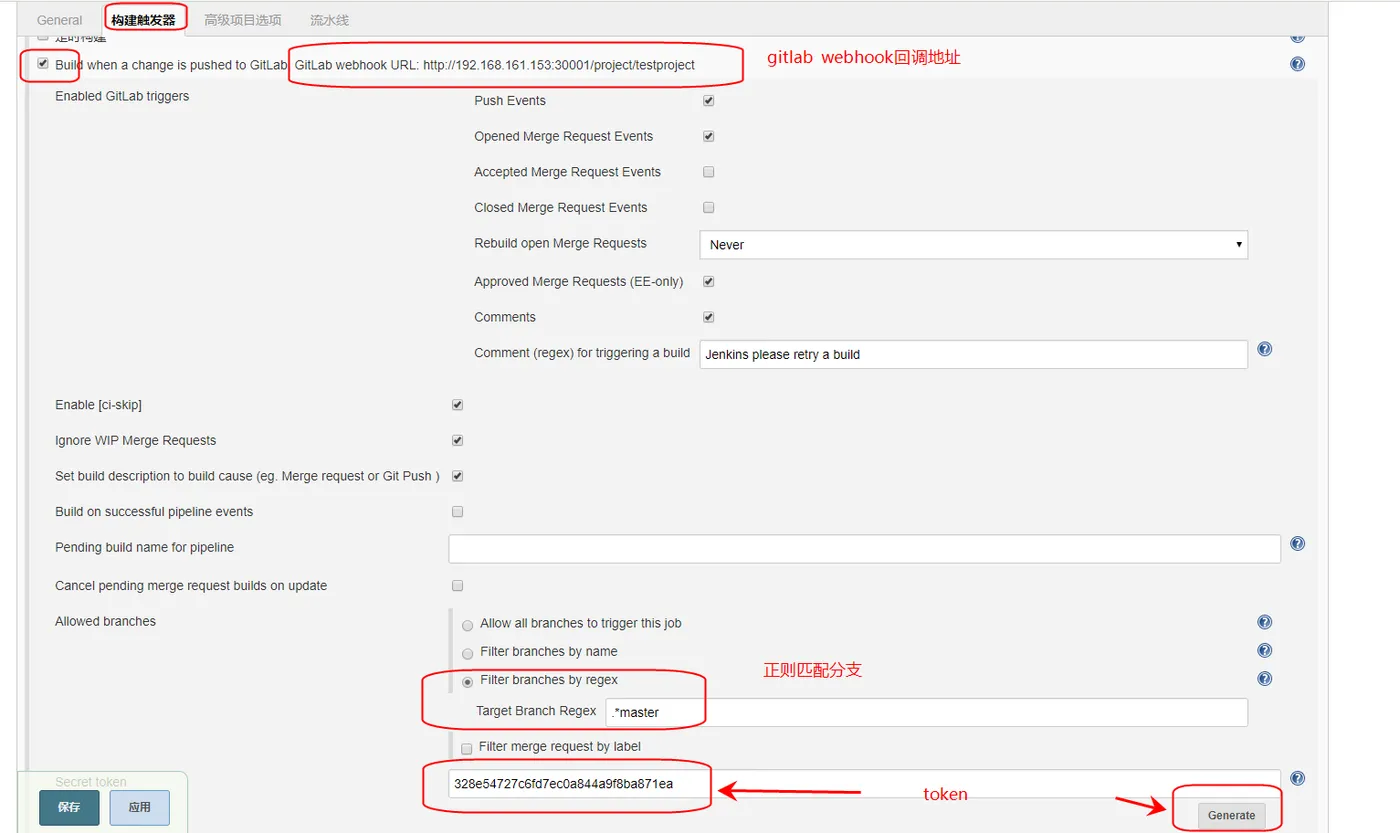This screenshot has width=1400, height=833.
Task: Select Allow all branches to trigger this job
Action: point(468,625)
